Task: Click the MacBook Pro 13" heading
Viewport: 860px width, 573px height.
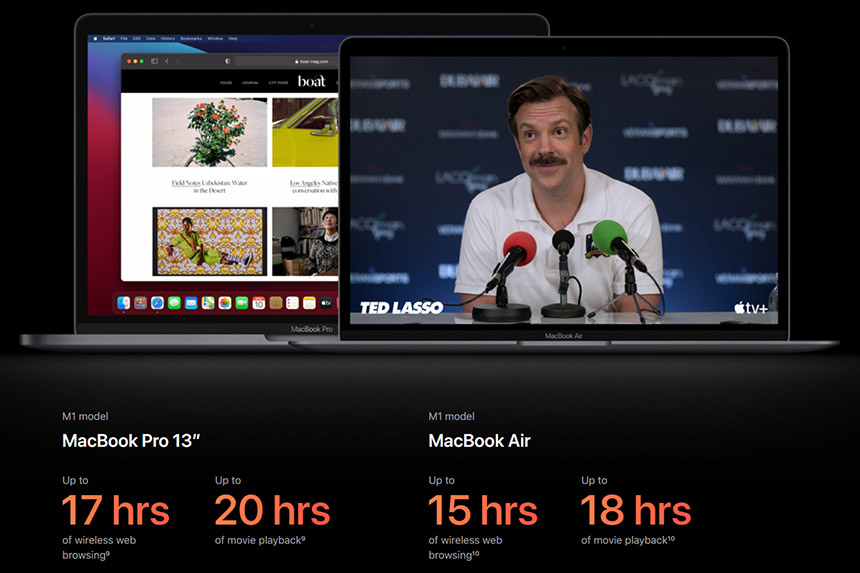Action: [x=131, y=440]
